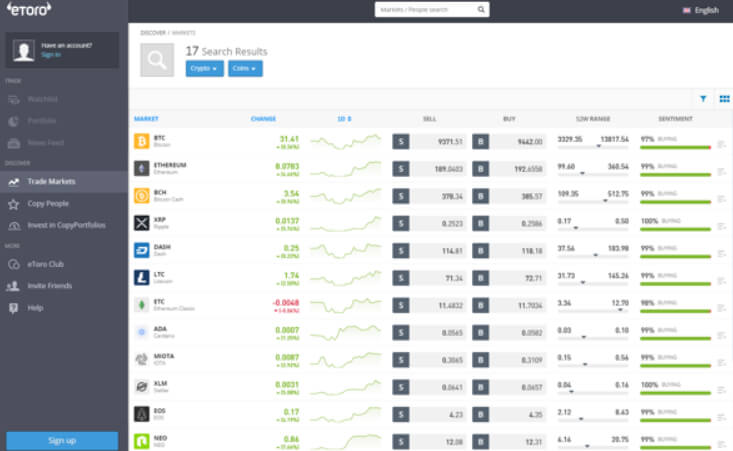Expand the Crypto filter dropdown

(x=204, y=68)
